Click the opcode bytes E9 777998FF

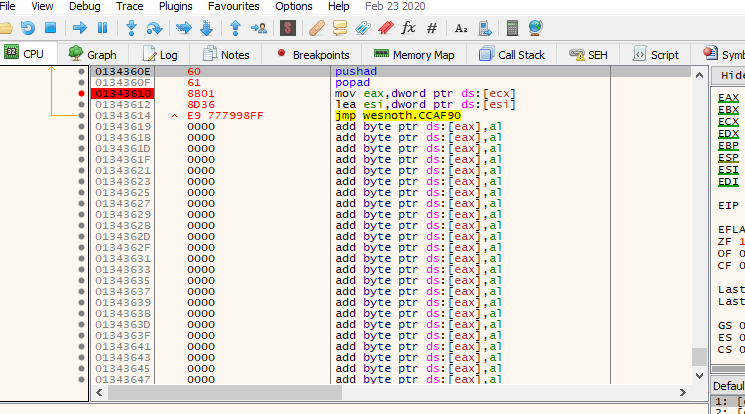[x=225, y=116]
